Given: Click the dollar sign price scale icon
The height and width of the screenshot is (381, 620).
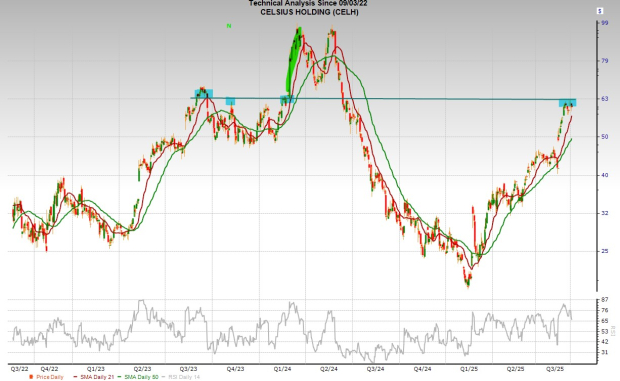Looking at the screenshot, I should coord(599,11).
